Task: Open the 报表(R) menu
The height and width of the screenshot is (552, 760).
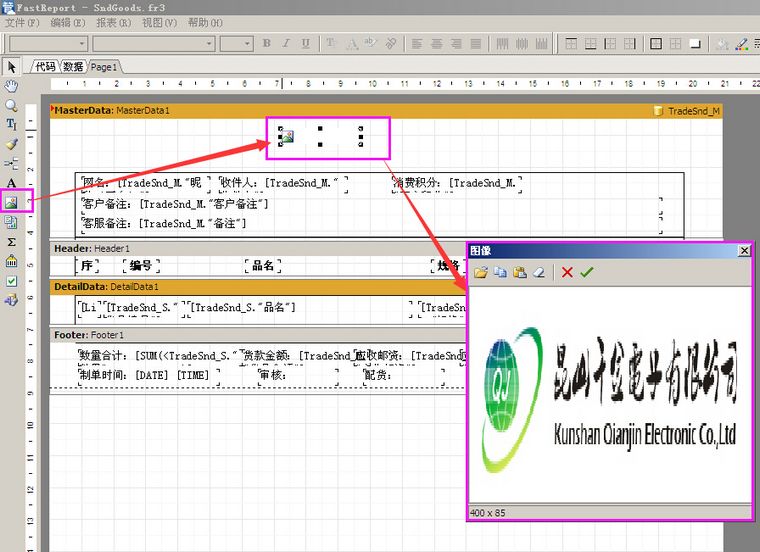Action: pyautogui.click(x=113, y=23)
